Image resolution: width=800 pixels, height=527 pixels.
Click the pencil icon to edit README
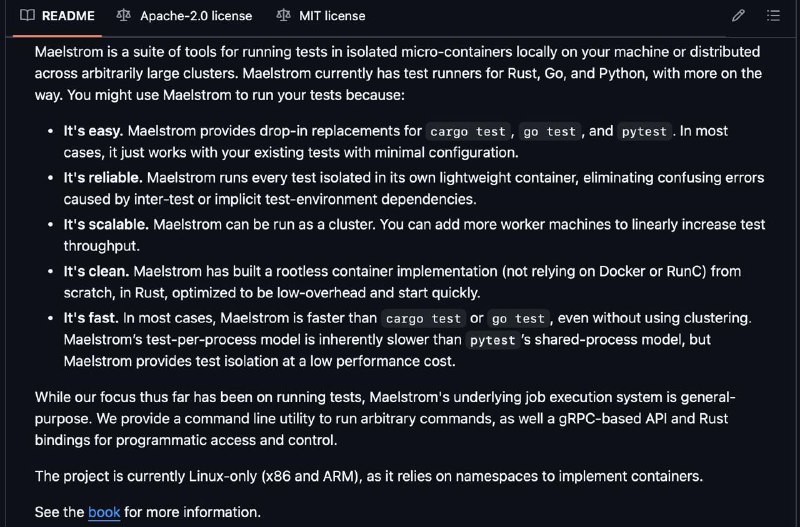click(738, 16)
